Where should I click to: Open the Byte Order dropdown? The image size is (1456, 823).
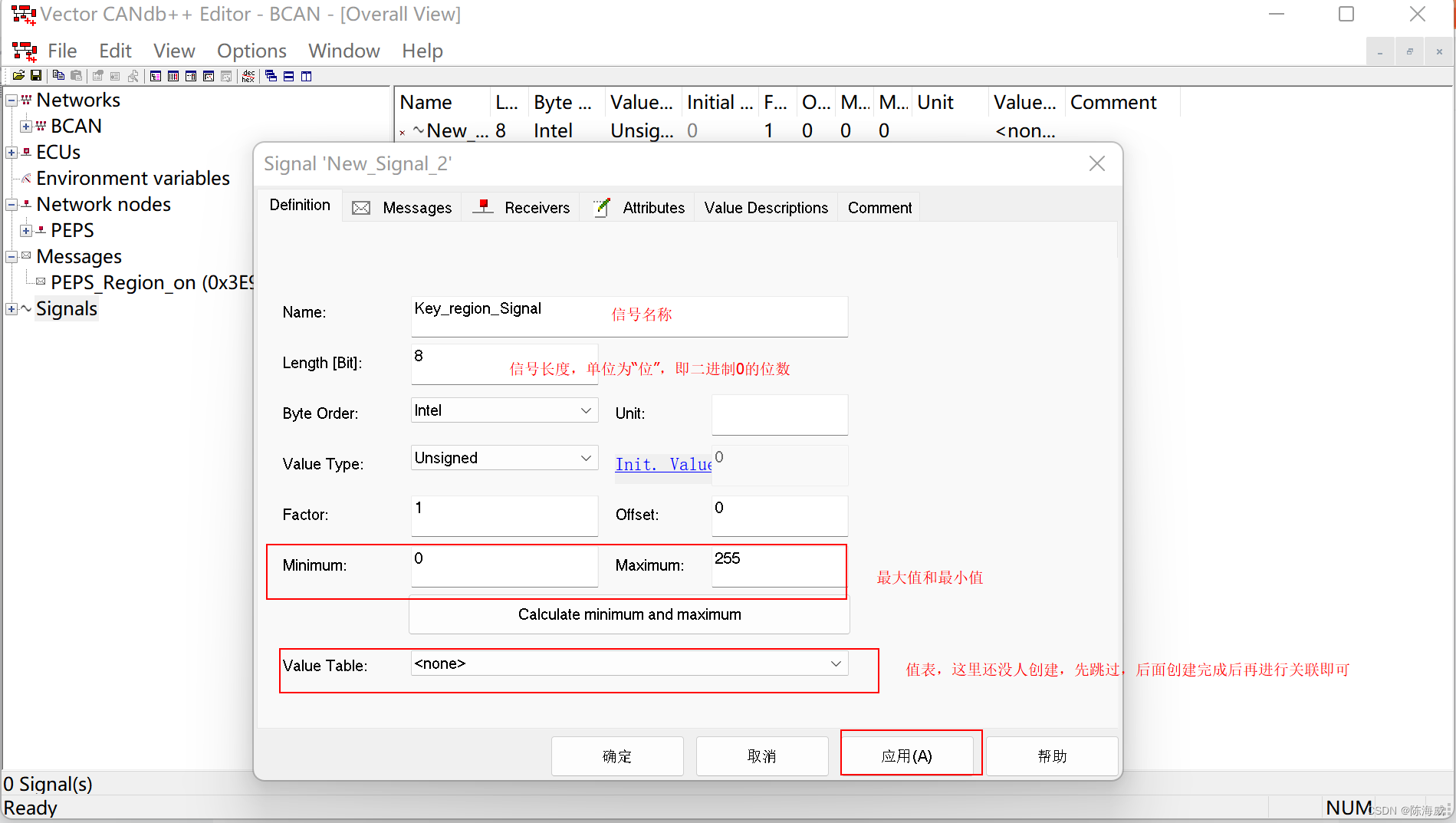[586, 410]
